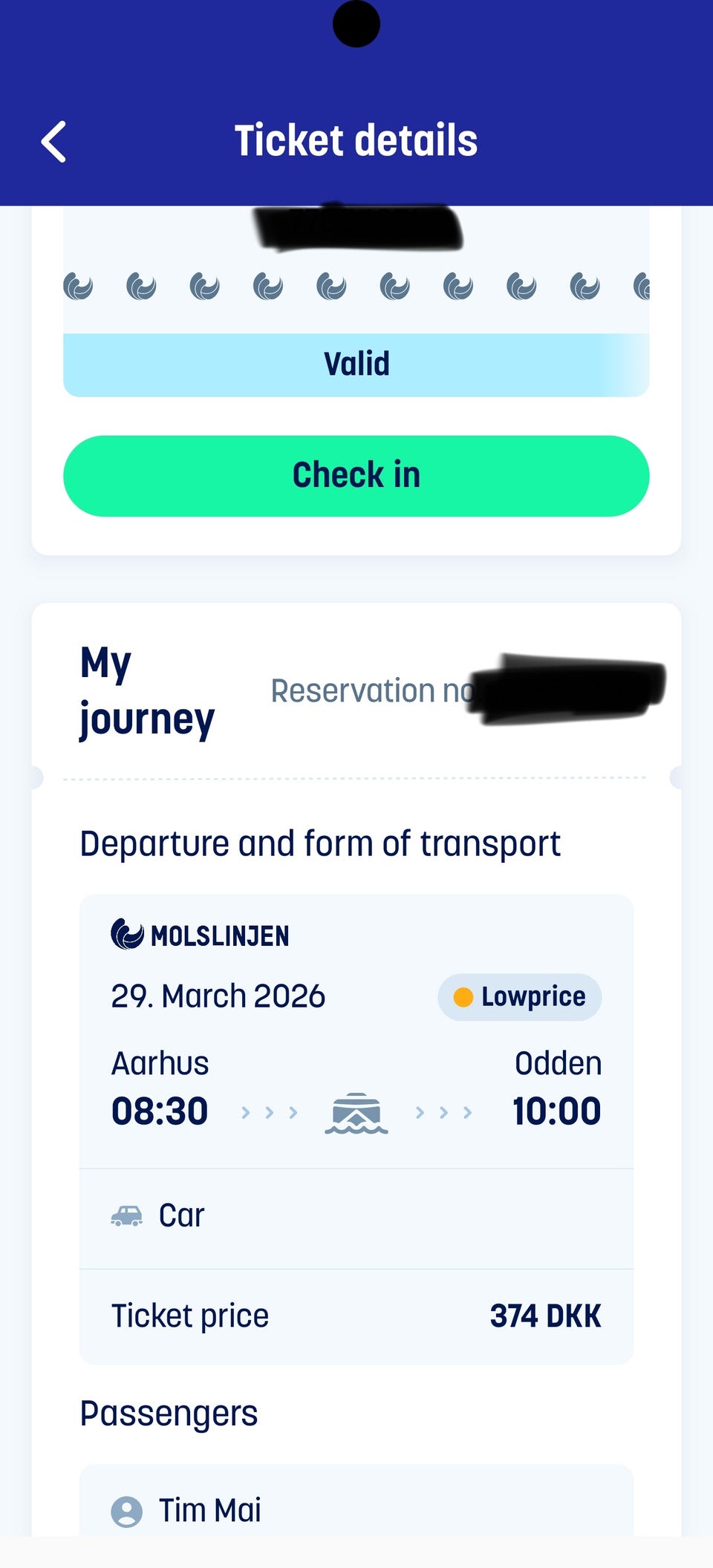The image size is (713, 1568).
Task: Tap the Valid status banner
Action: pos(356,365)
